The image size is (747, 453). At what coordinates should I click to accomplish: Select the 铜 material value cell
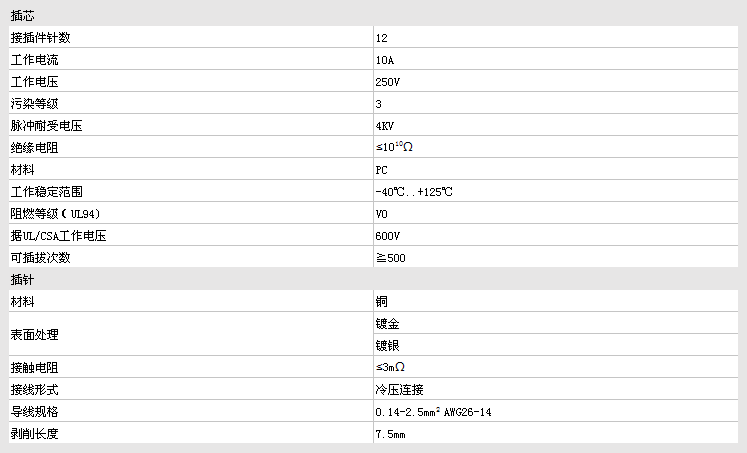[382, 301]
